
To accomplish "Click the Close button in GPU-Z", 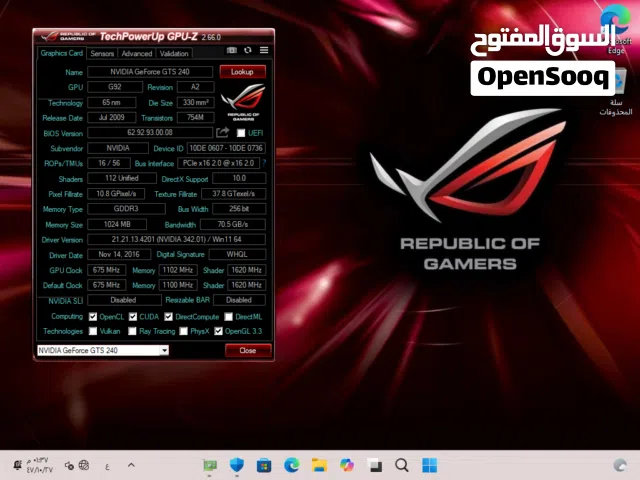I will pos(248,350).
